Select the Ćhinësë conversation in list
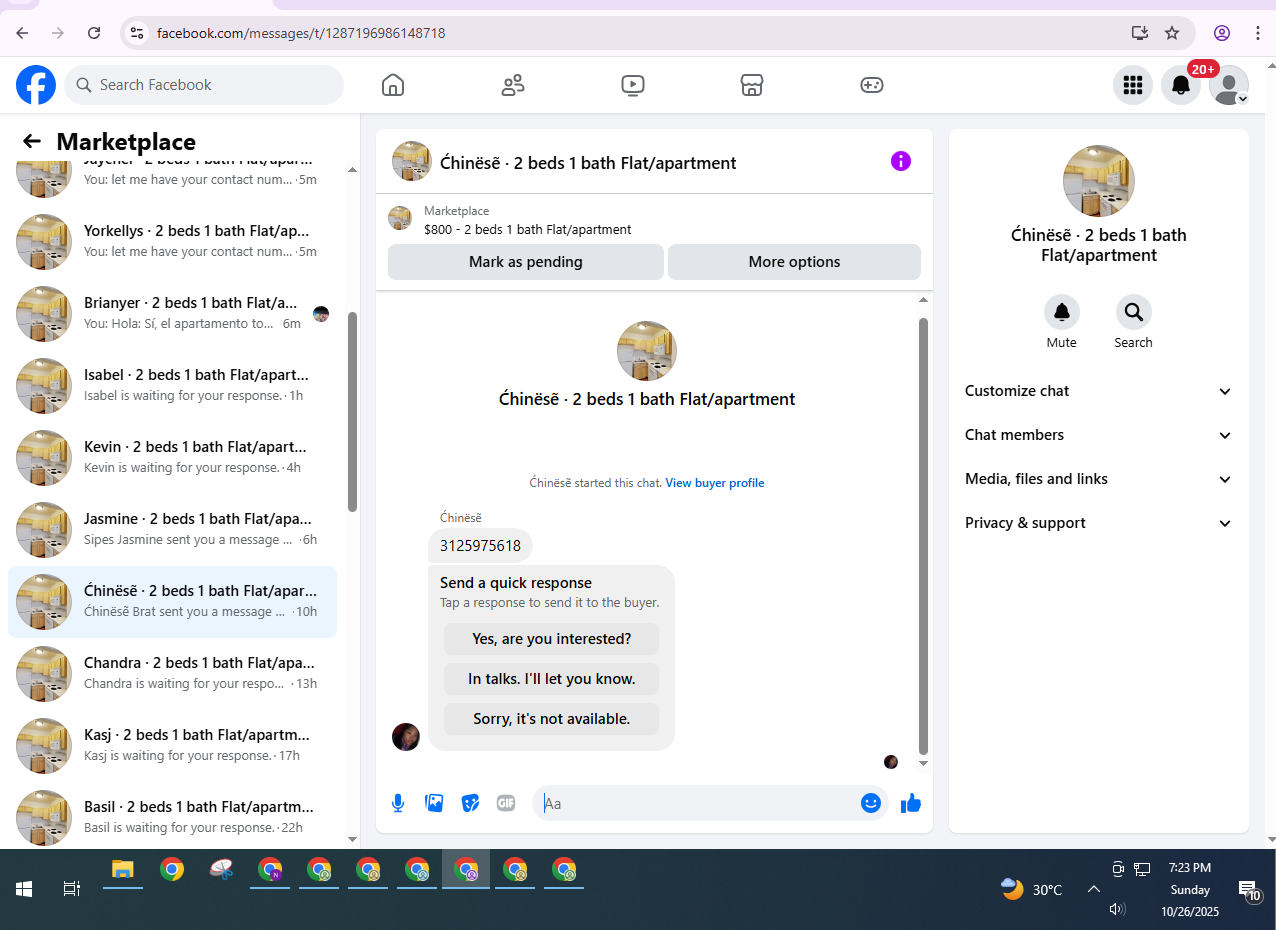This screenshot has width=1276, height=930. [172, 601]
